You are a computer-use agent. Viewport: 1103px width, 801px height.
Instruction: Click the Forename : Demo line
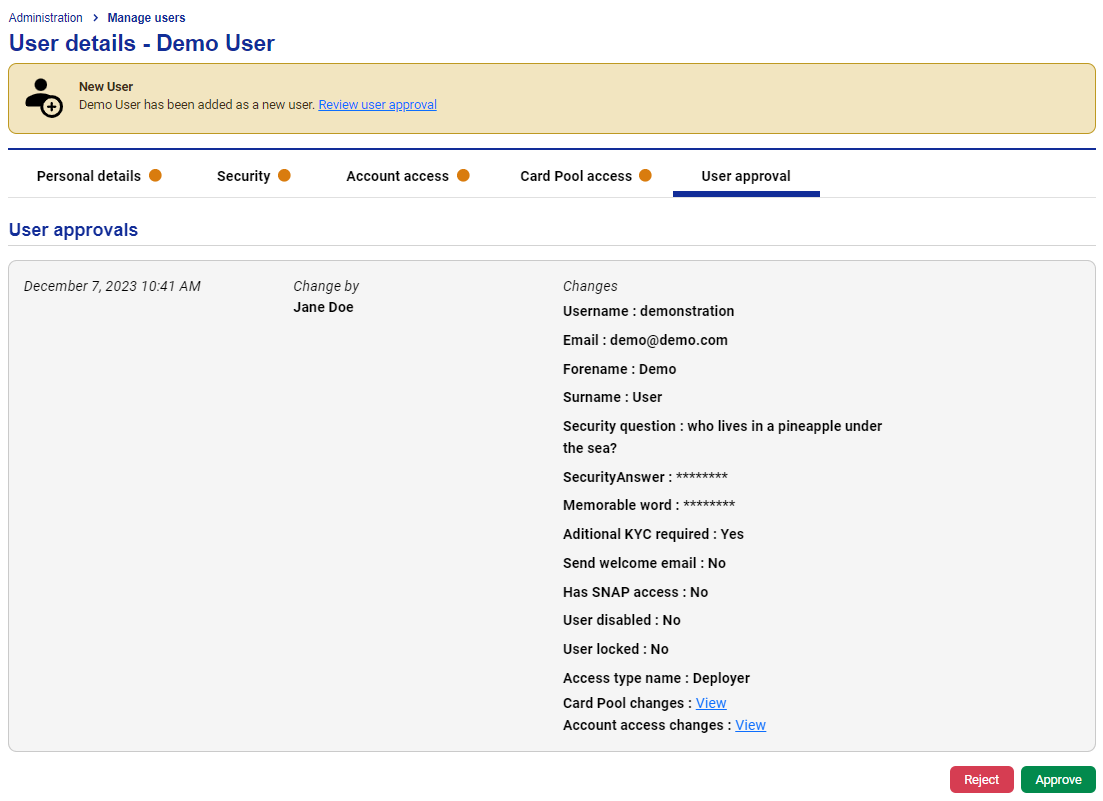click(x=620, y=369)
